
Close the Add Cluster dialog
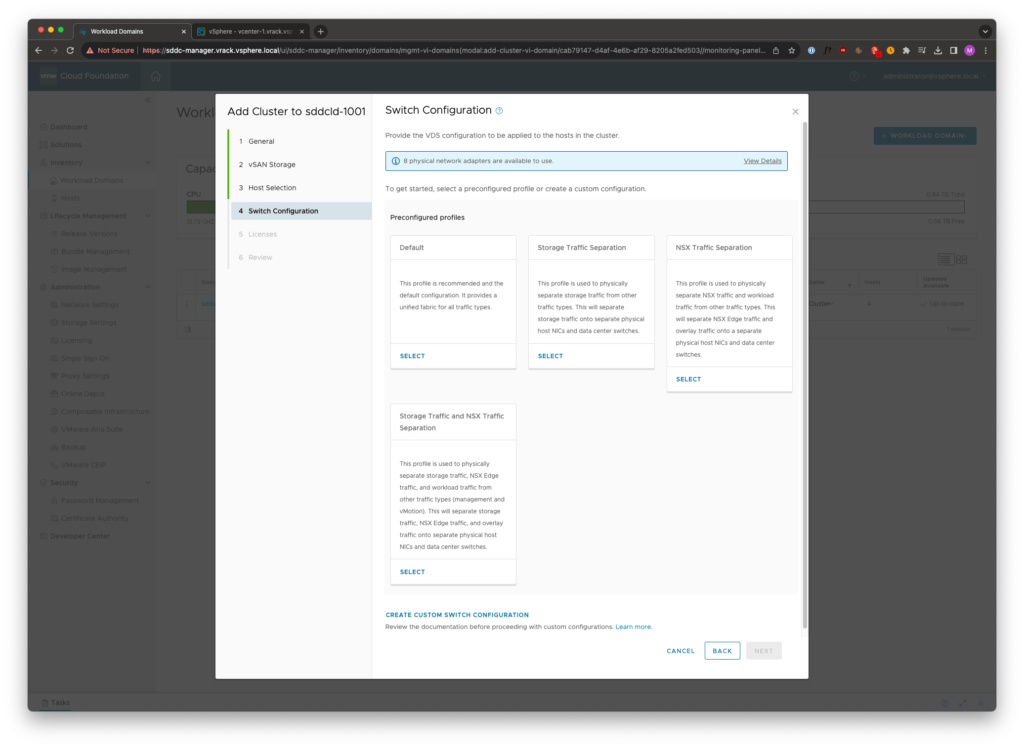795,112
